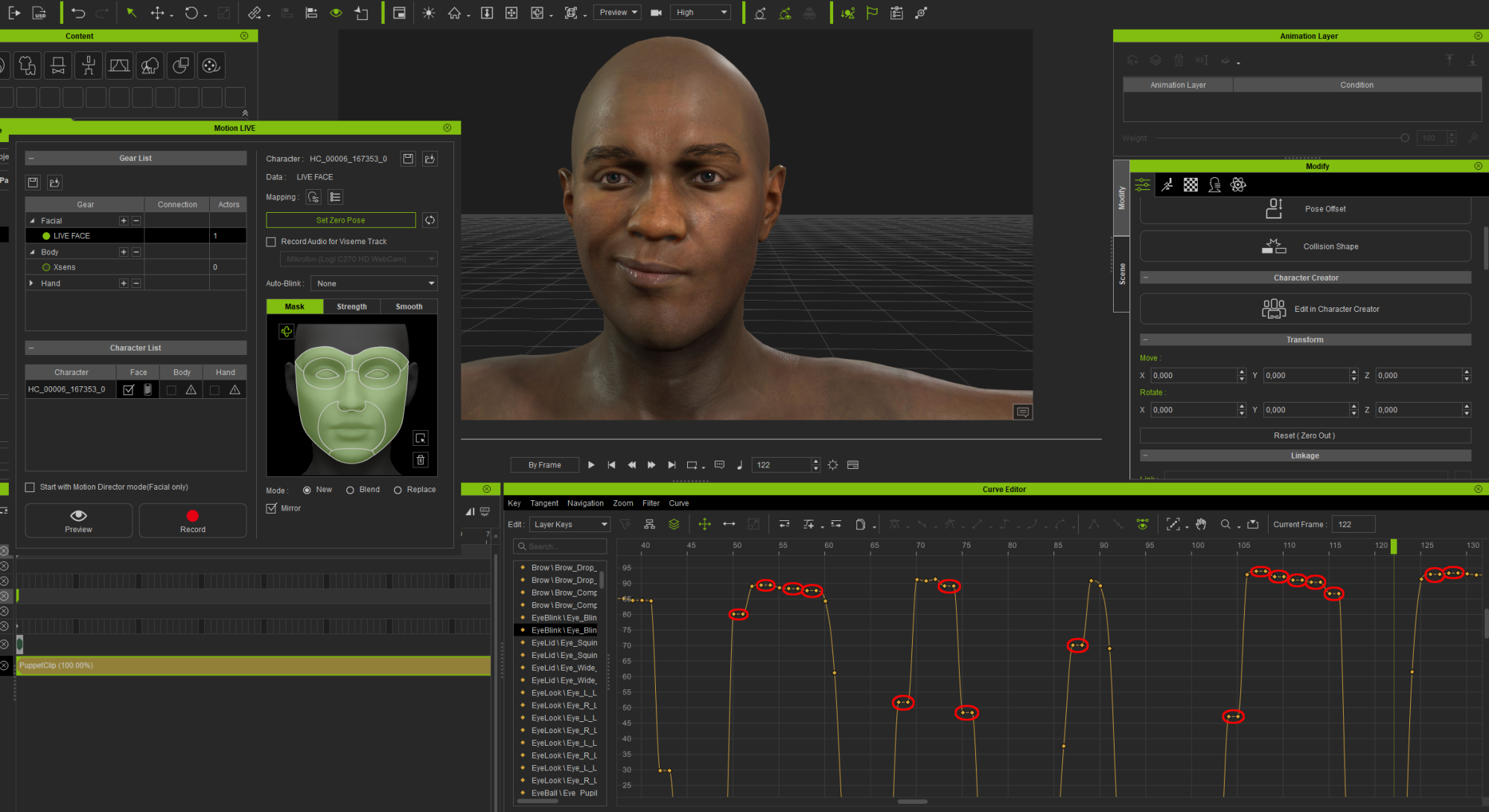Click refresh icon beside Set Zero Pose
This screenshot has width=1489, height=812.
point(430,220)
